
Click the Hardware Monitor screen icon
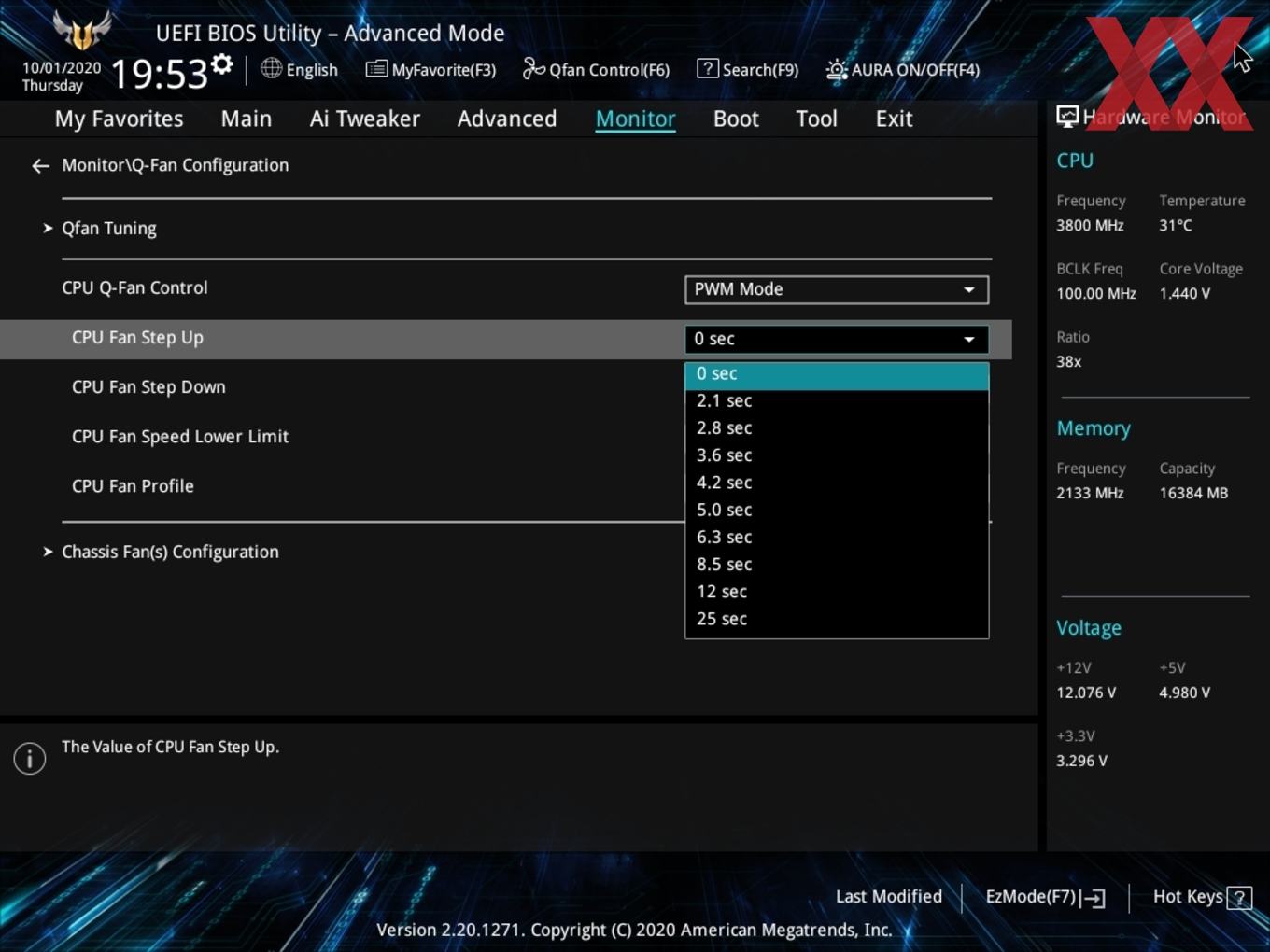[x=1067, y=117]
